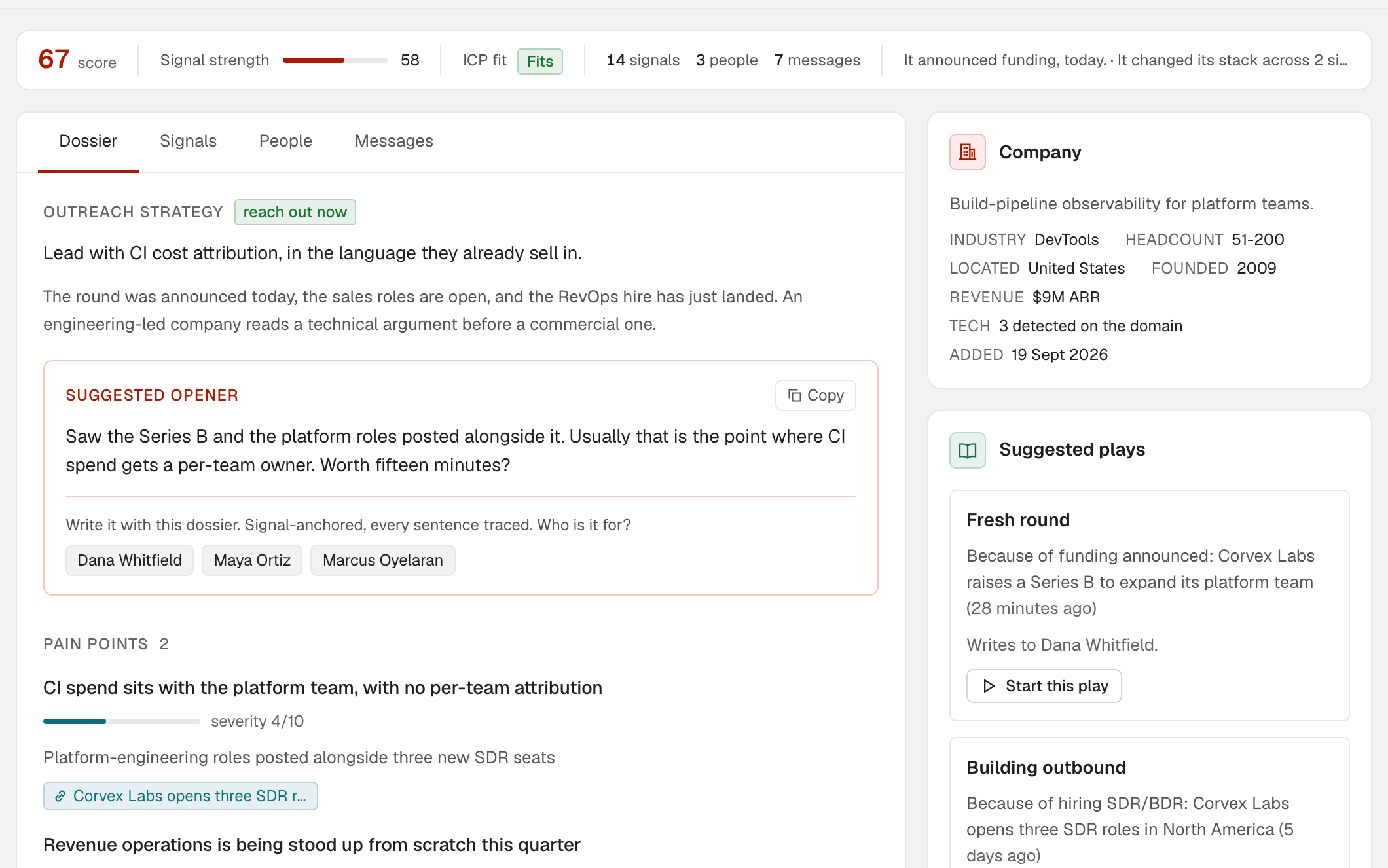Viewport: 1388px width, 868px height.
Task: Click the 51-200 headcount value
Action: coord(1258,240)
